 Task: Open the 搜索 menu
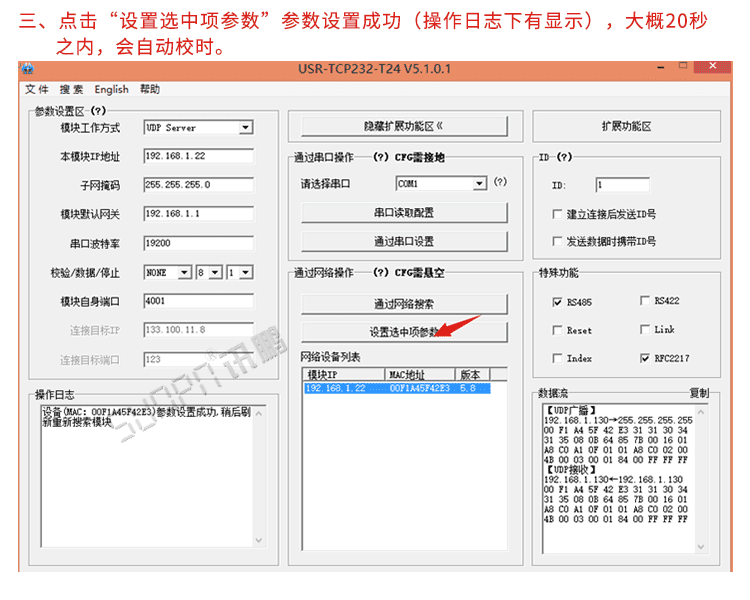(x=71, y=90)
